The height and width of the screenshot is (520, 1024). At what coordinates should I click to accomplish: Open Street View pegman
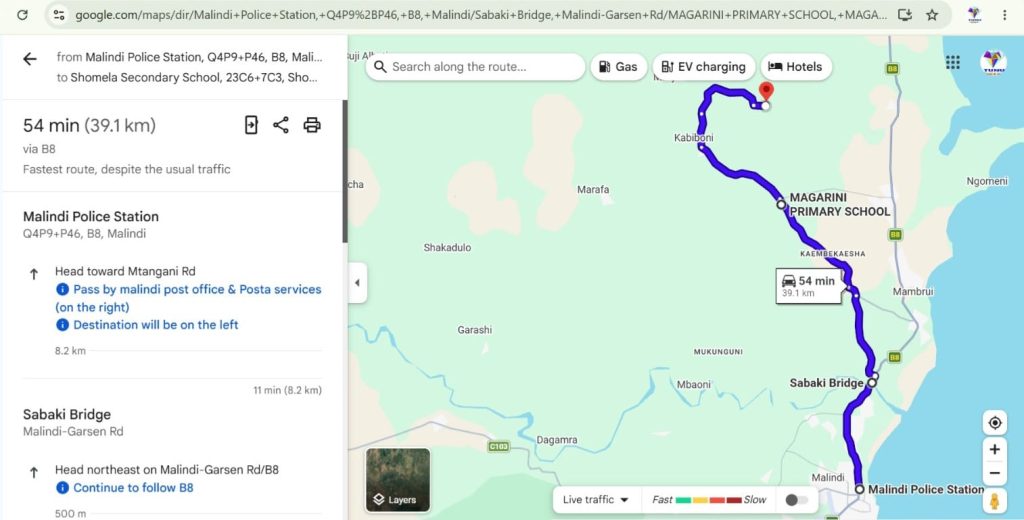tap(995, 501)
